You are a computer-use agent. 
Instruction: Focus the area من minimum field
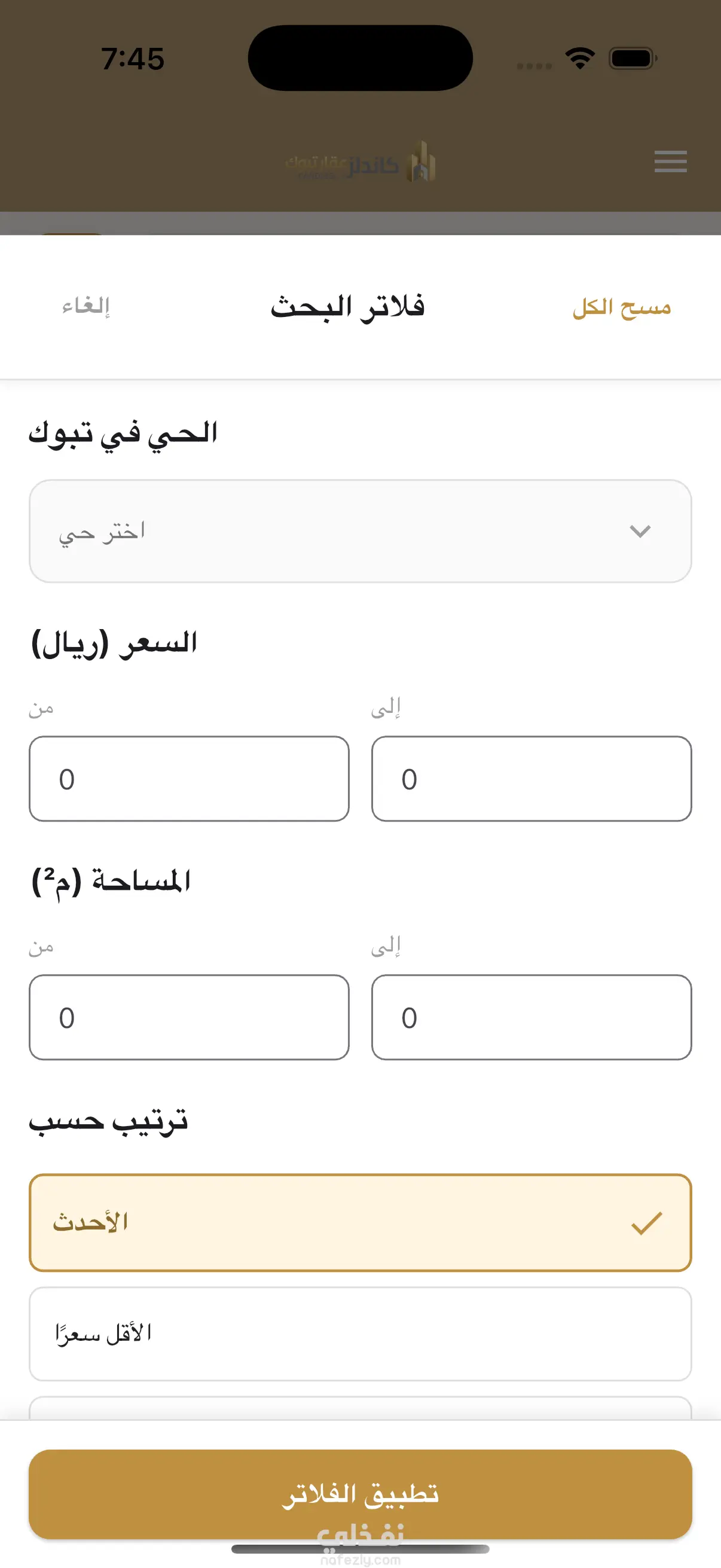pos(190,1017)
